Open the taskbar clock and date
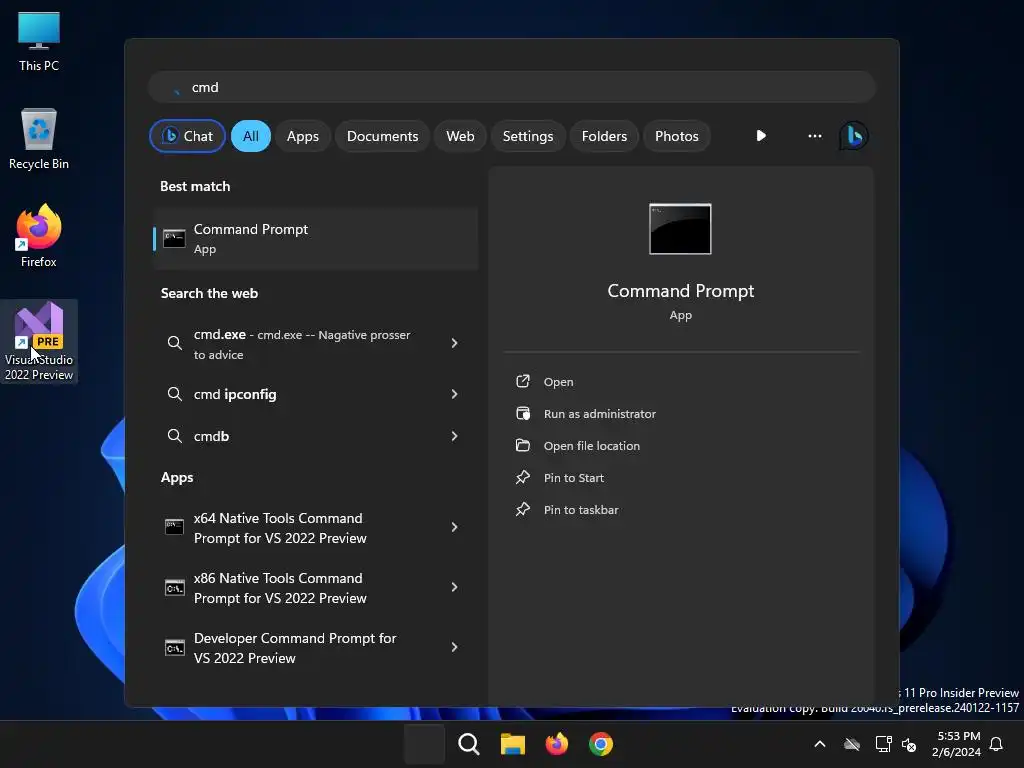 click(x=957, y=744)
